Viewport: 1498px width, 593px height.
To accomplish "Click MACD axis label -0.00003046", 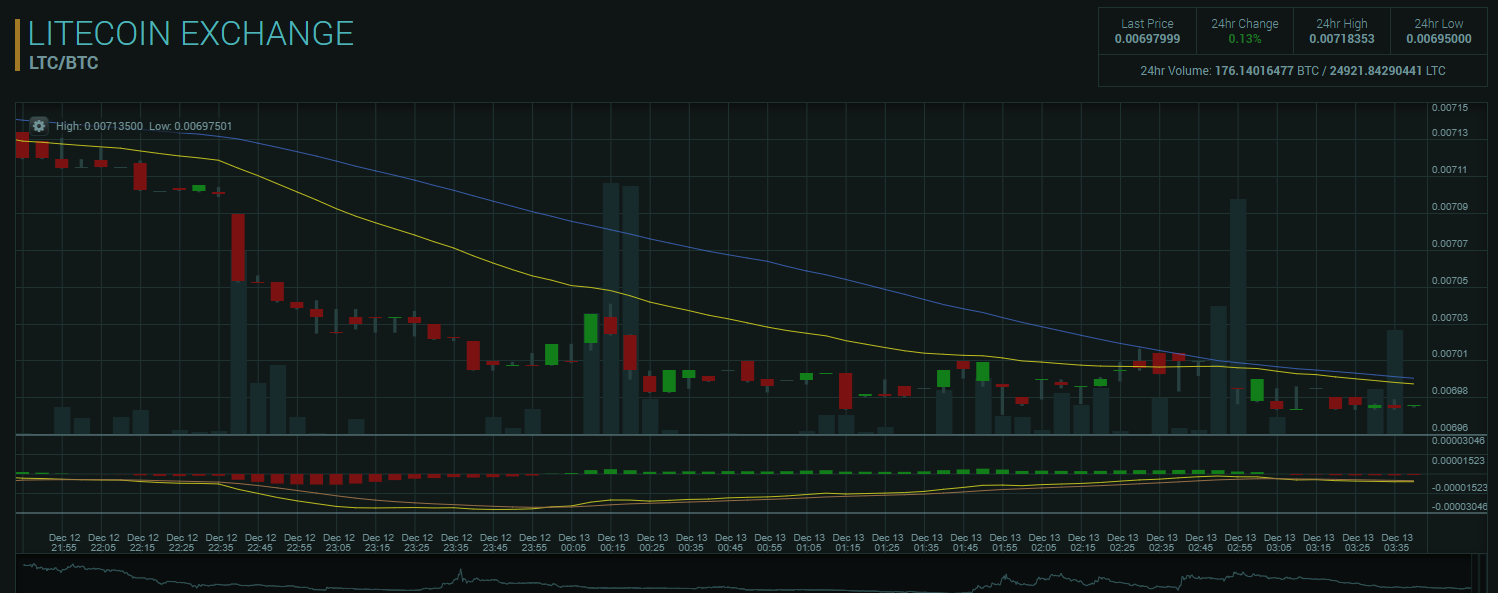I will (1458, 507).
